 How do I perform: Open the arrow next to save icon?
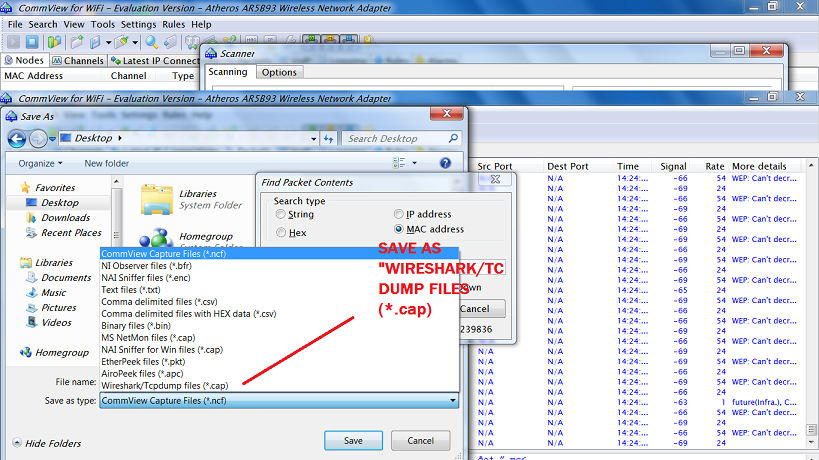[x=108, y=42]
